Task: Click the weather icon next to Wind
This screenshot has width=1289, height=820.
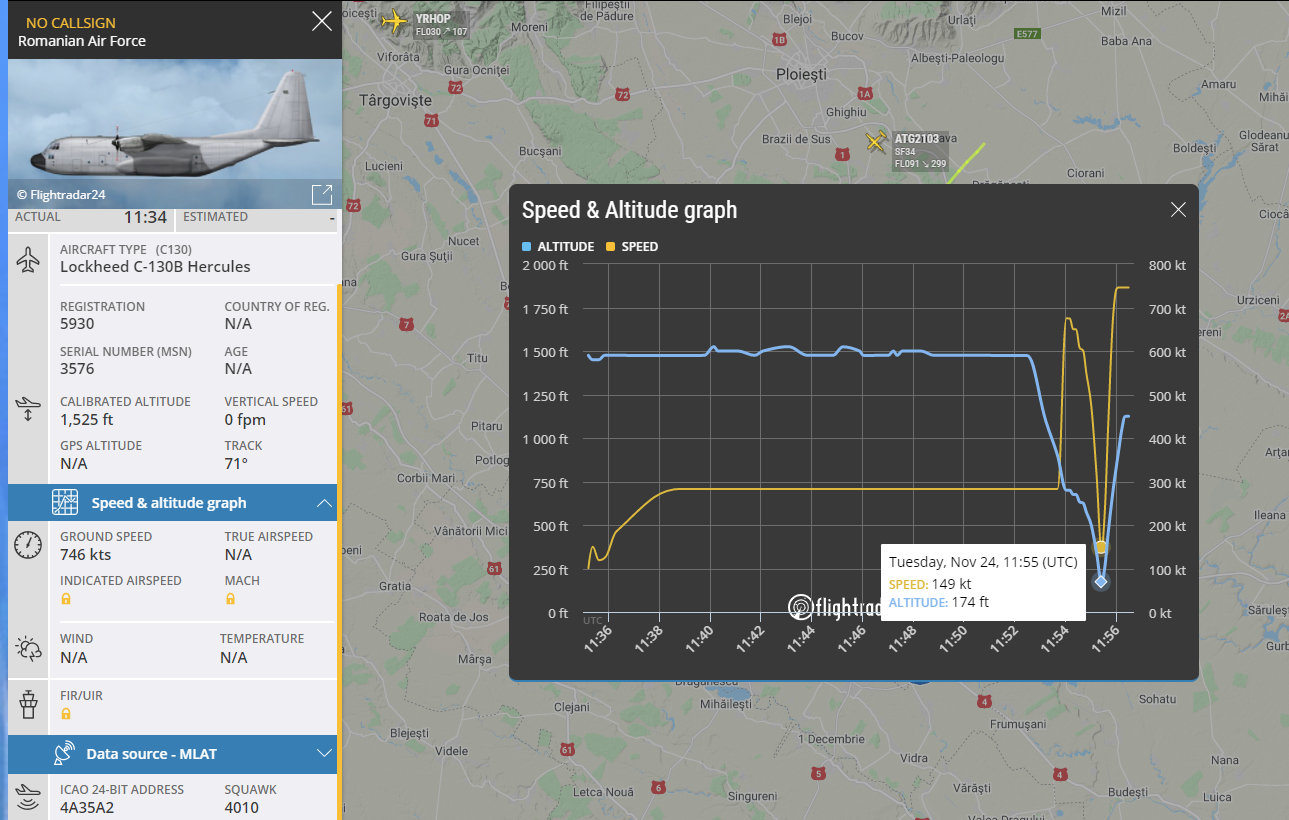Action: pos(28,649)
